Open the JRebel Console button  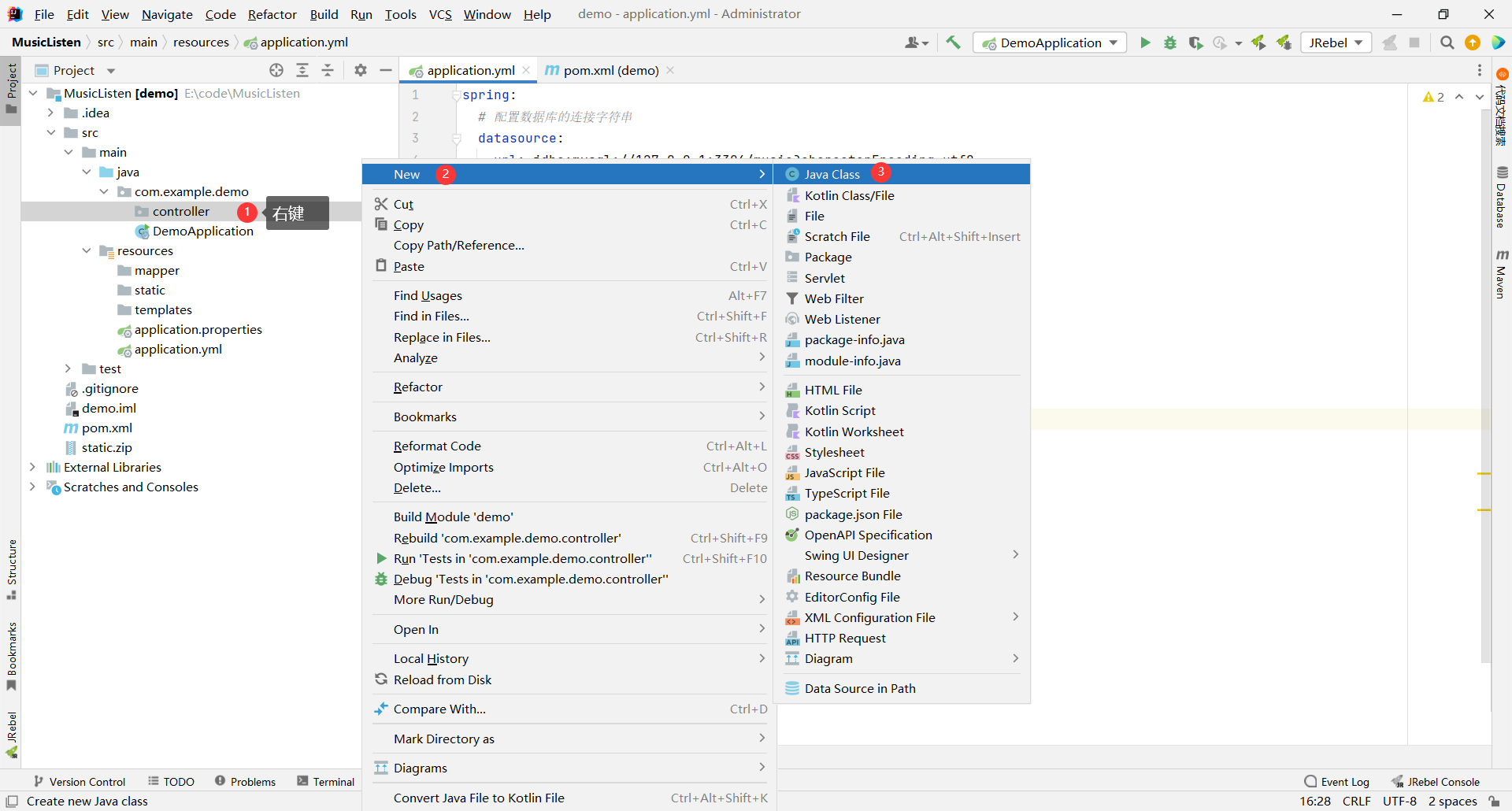click(x=1436, y=782)
